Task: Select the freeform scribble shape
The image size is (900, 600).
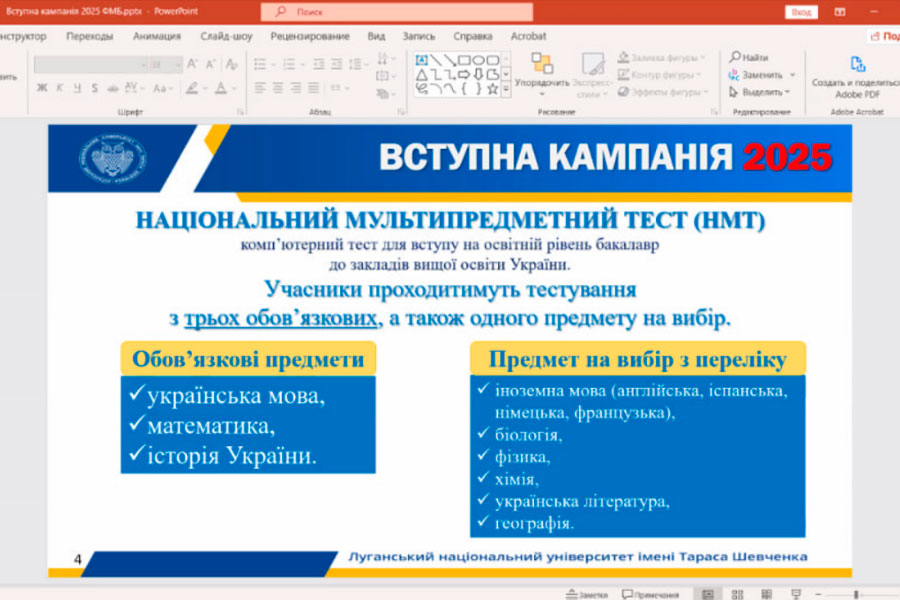Action: (x=422, y=89)
